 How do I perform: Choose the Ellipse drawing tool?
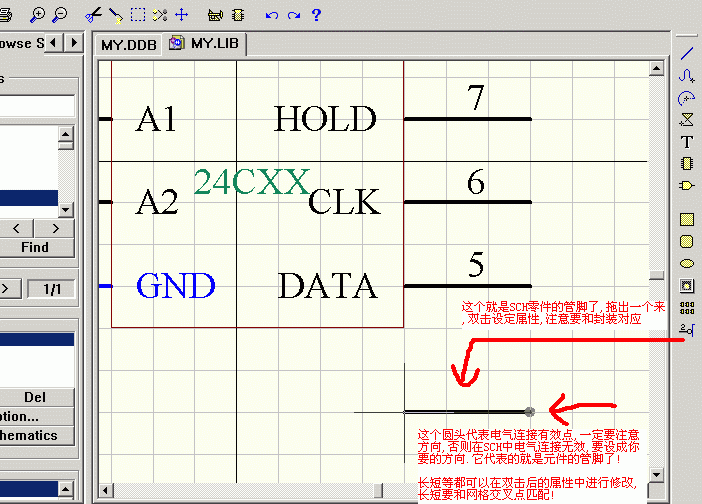click(687, 264)
